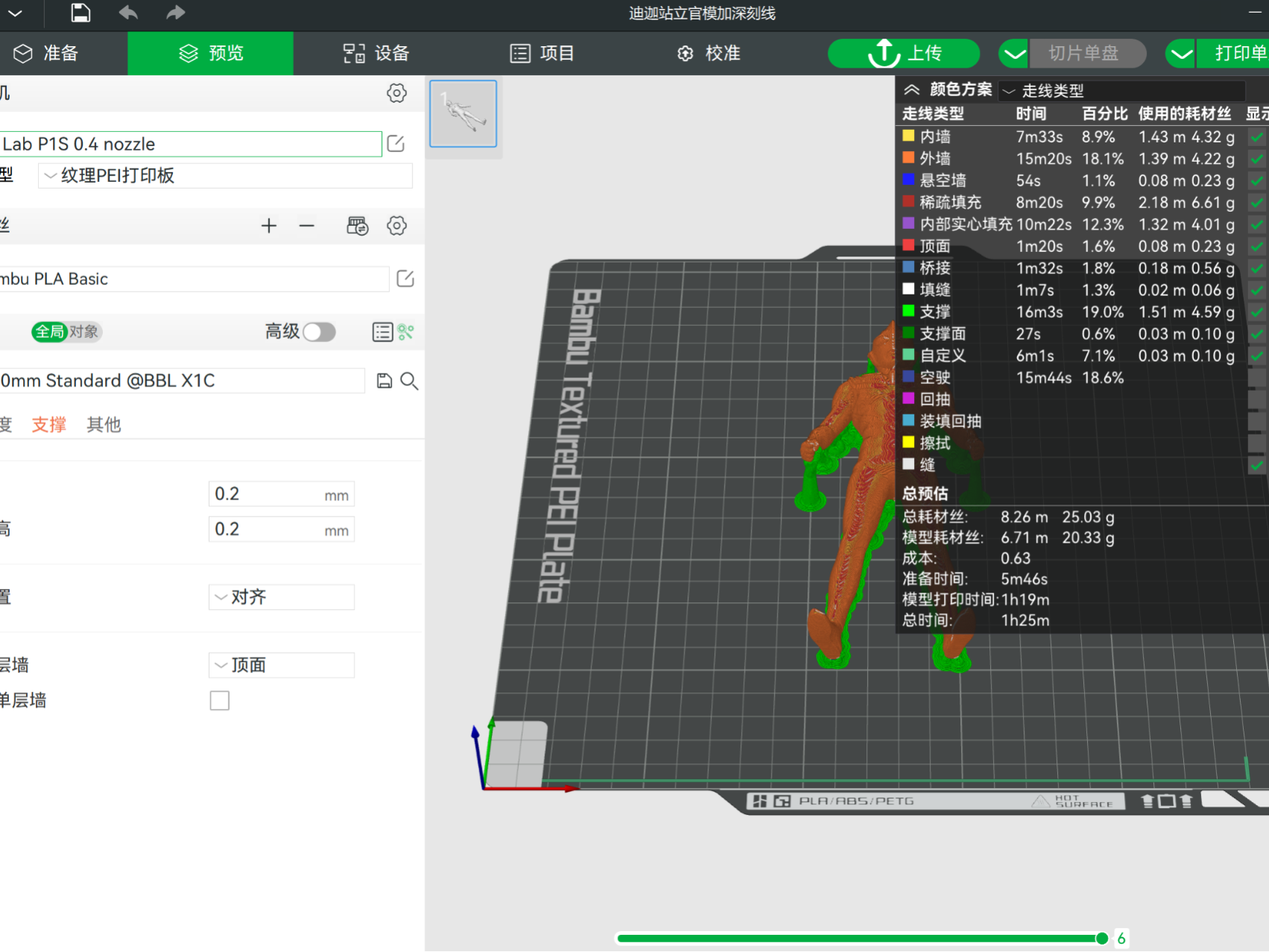The image size is (1269, 952).
Task: Click the save file icon in title bar
Action: point(81,13)
